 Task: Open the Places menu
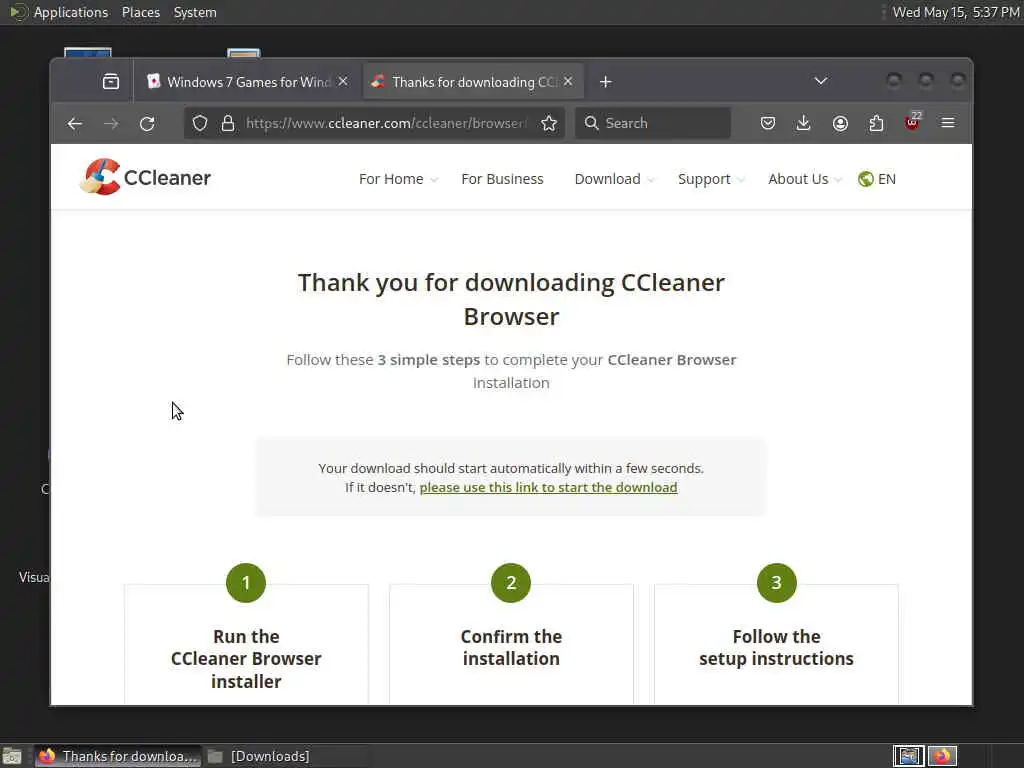point(141,12)
